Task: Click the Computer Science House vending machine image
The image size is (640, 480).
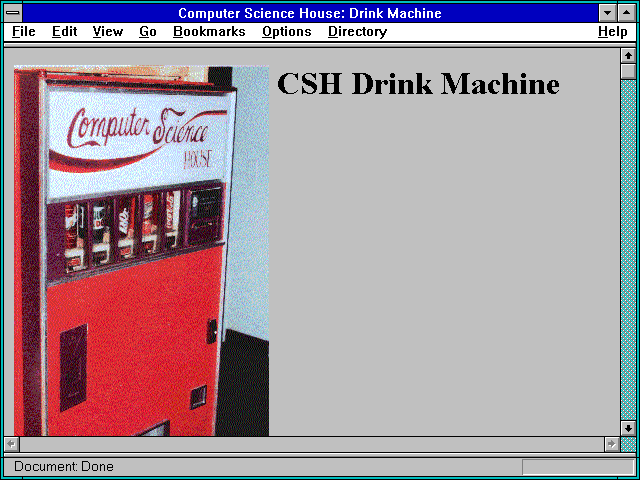Action: pos(141,251)
